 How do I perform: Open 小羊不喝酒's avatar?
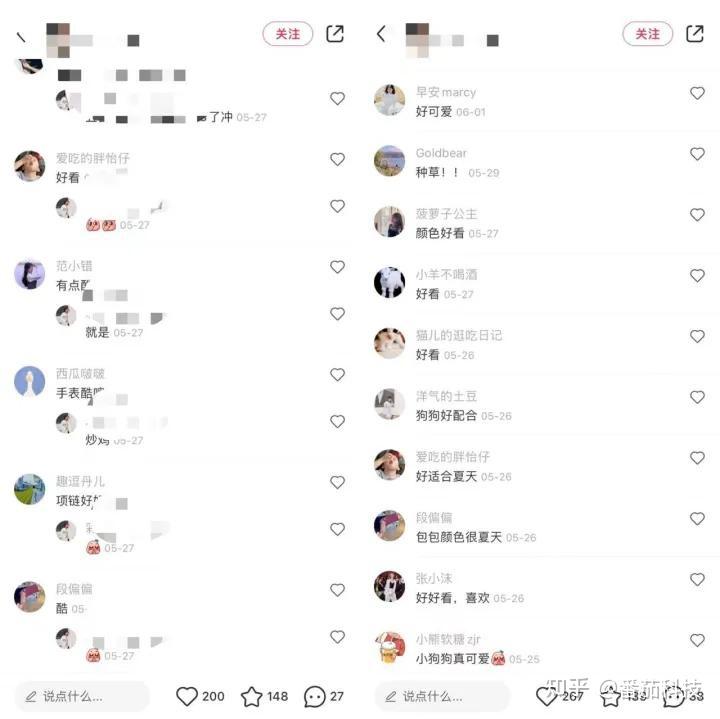tap(389, 282)
